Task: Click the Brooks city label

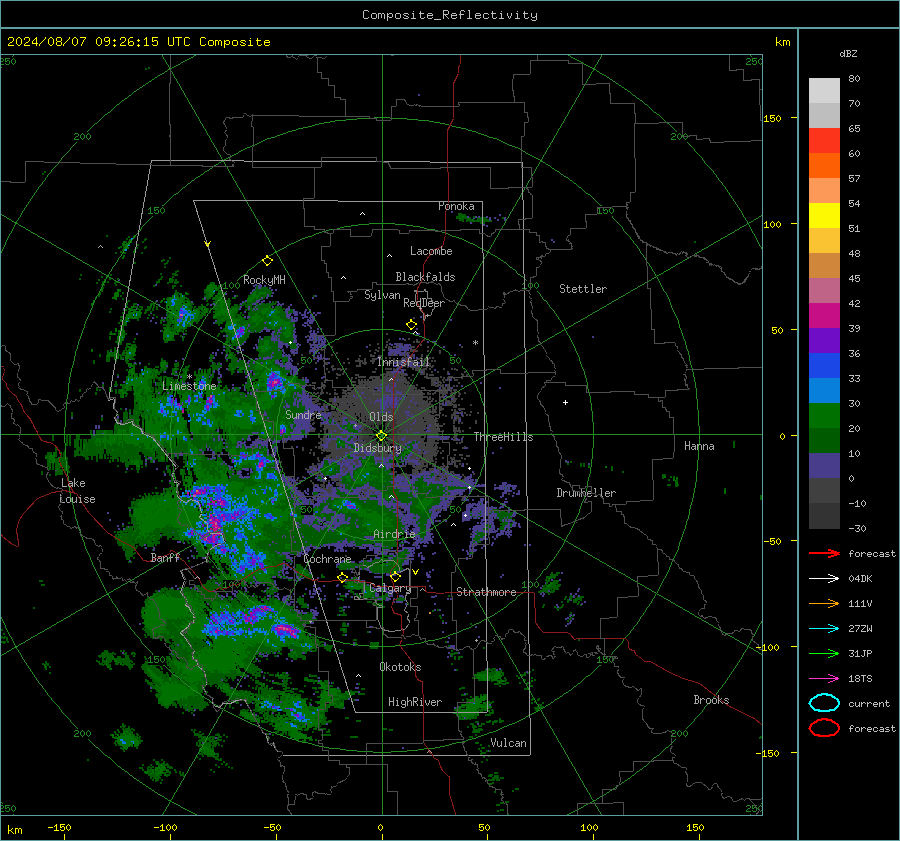Action: pyautogui.click(x=711, y=700)
